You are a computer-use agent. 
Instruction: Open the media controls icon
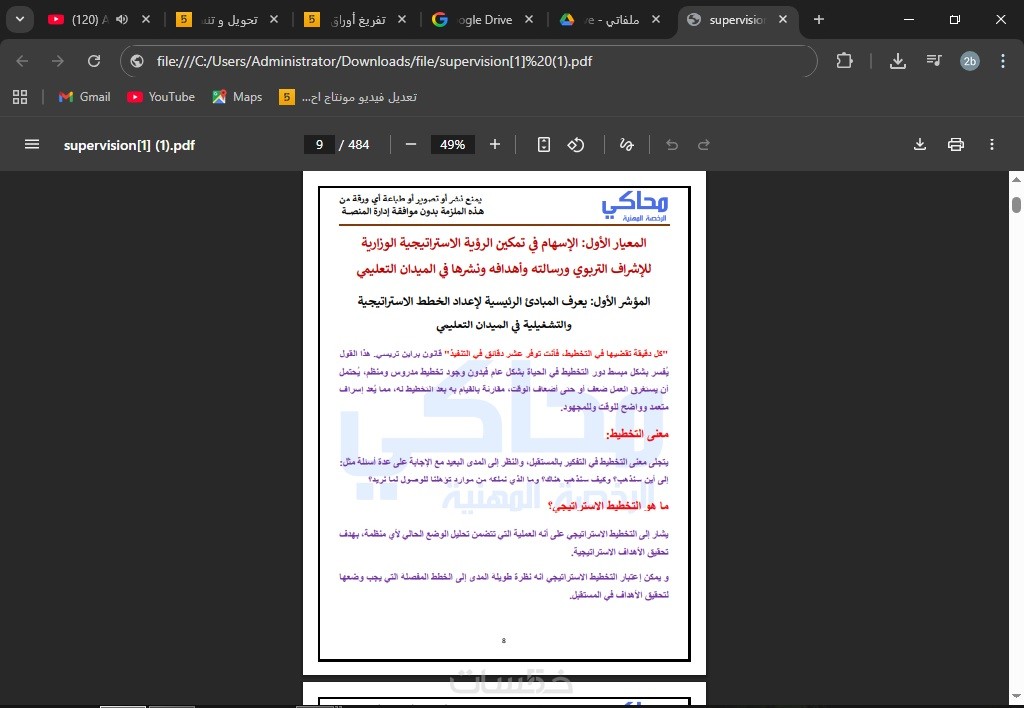point(934,61)
